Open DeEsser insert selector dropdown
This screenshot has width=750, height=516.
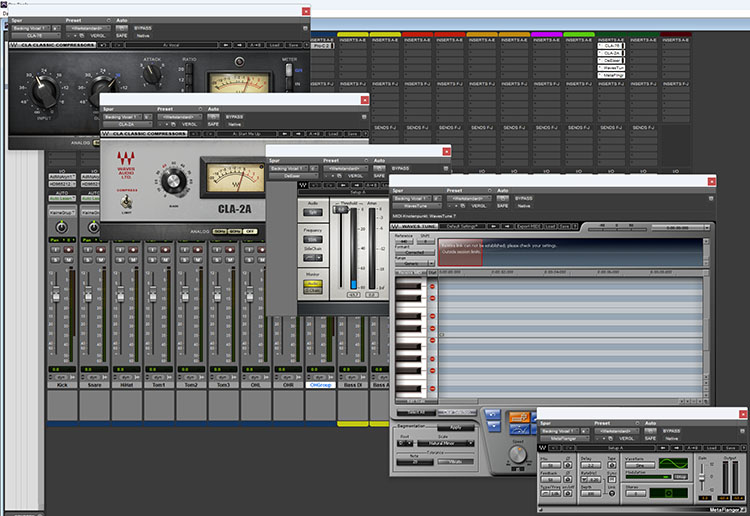click(x=294, y=176)
